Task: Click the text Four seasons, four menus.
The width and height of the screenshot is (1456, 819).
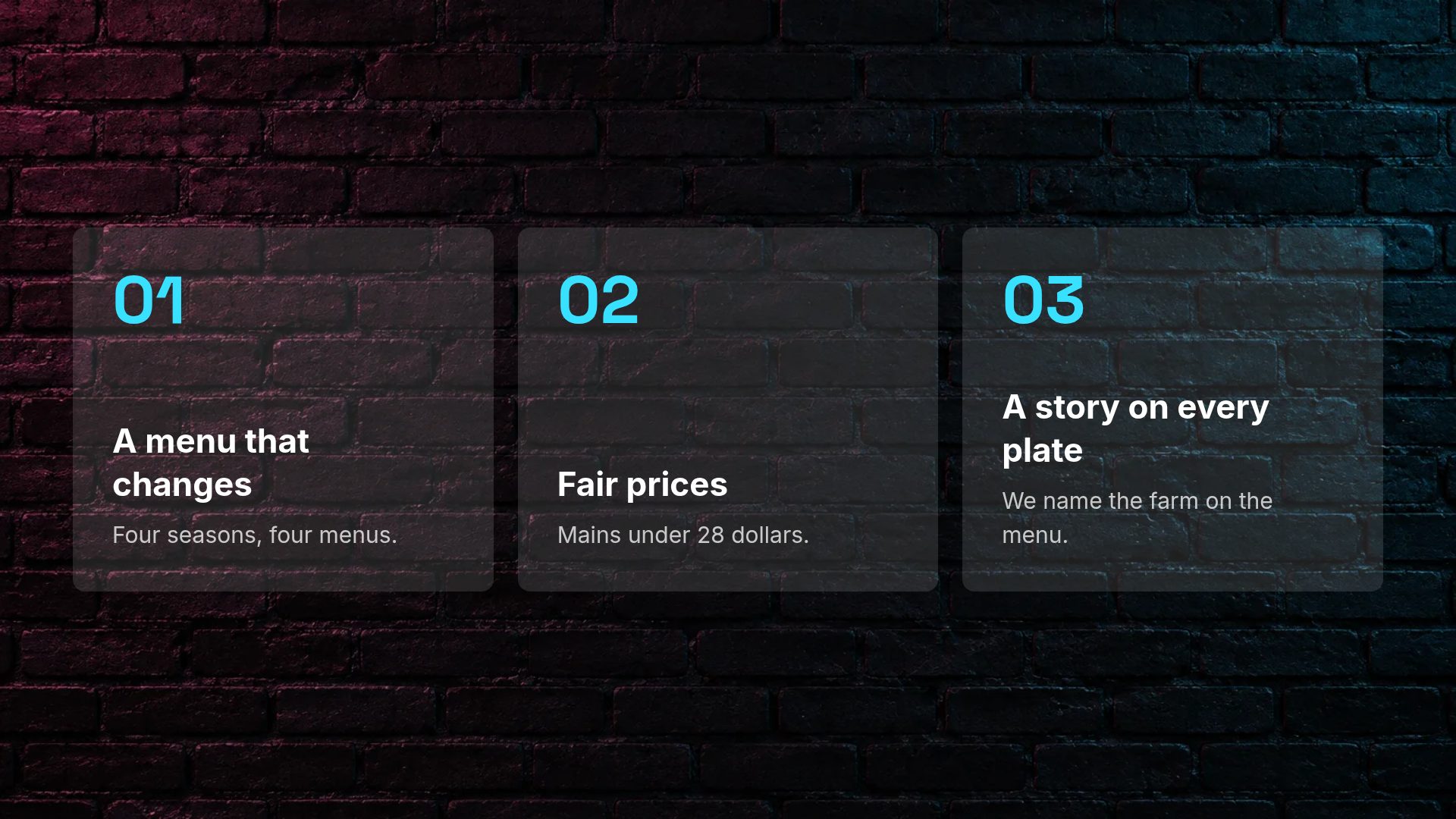Action: point(255,535)
